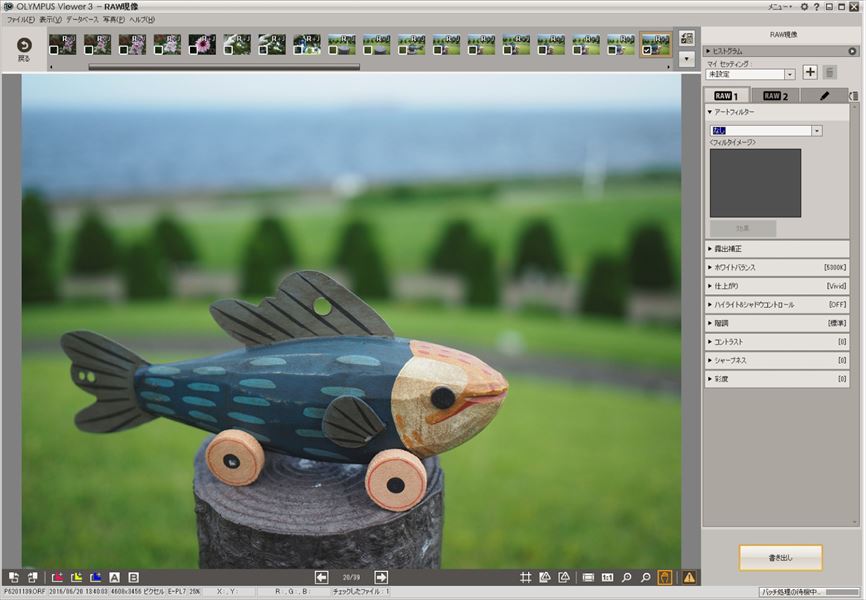
Task: Click the 書き出し export button
Action: click(780, 558)
